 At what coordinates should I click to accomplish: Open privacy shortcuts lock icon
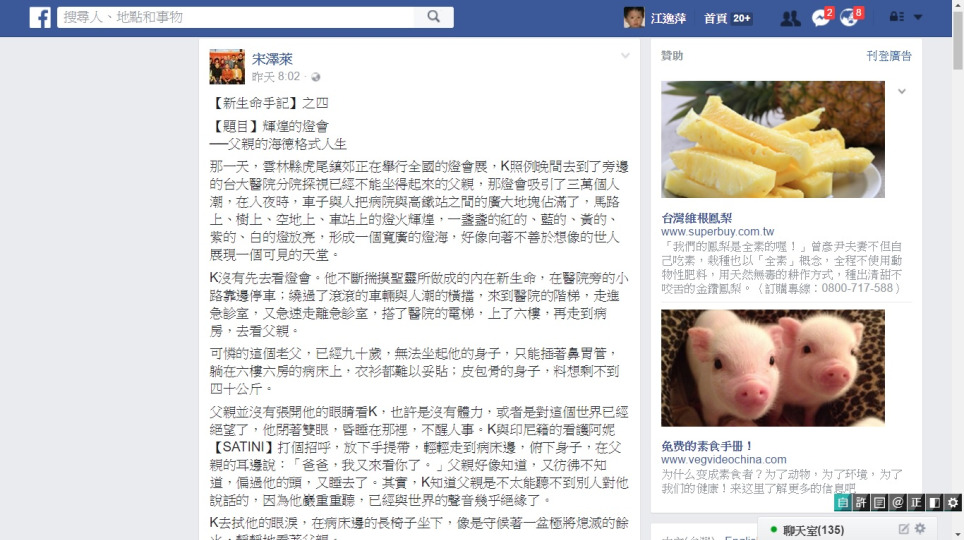[x=896, y=17]
